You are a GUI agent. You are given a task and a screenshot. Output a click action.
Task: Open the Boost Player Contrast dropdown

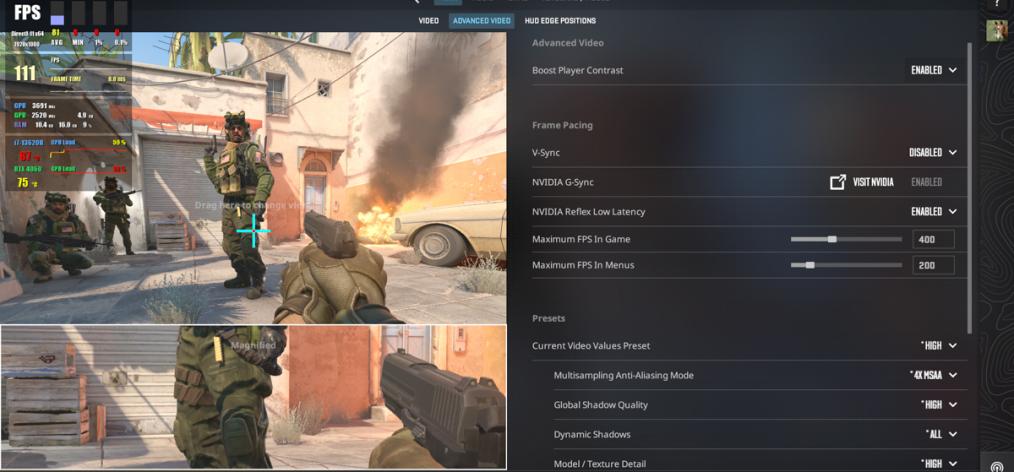click(934, 70)
